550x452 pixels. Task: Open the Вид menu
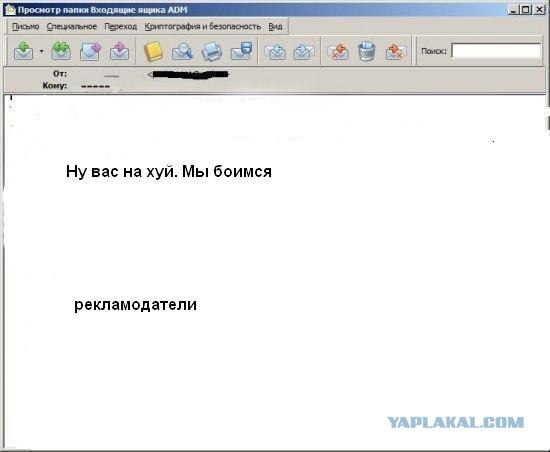point(275,27)
